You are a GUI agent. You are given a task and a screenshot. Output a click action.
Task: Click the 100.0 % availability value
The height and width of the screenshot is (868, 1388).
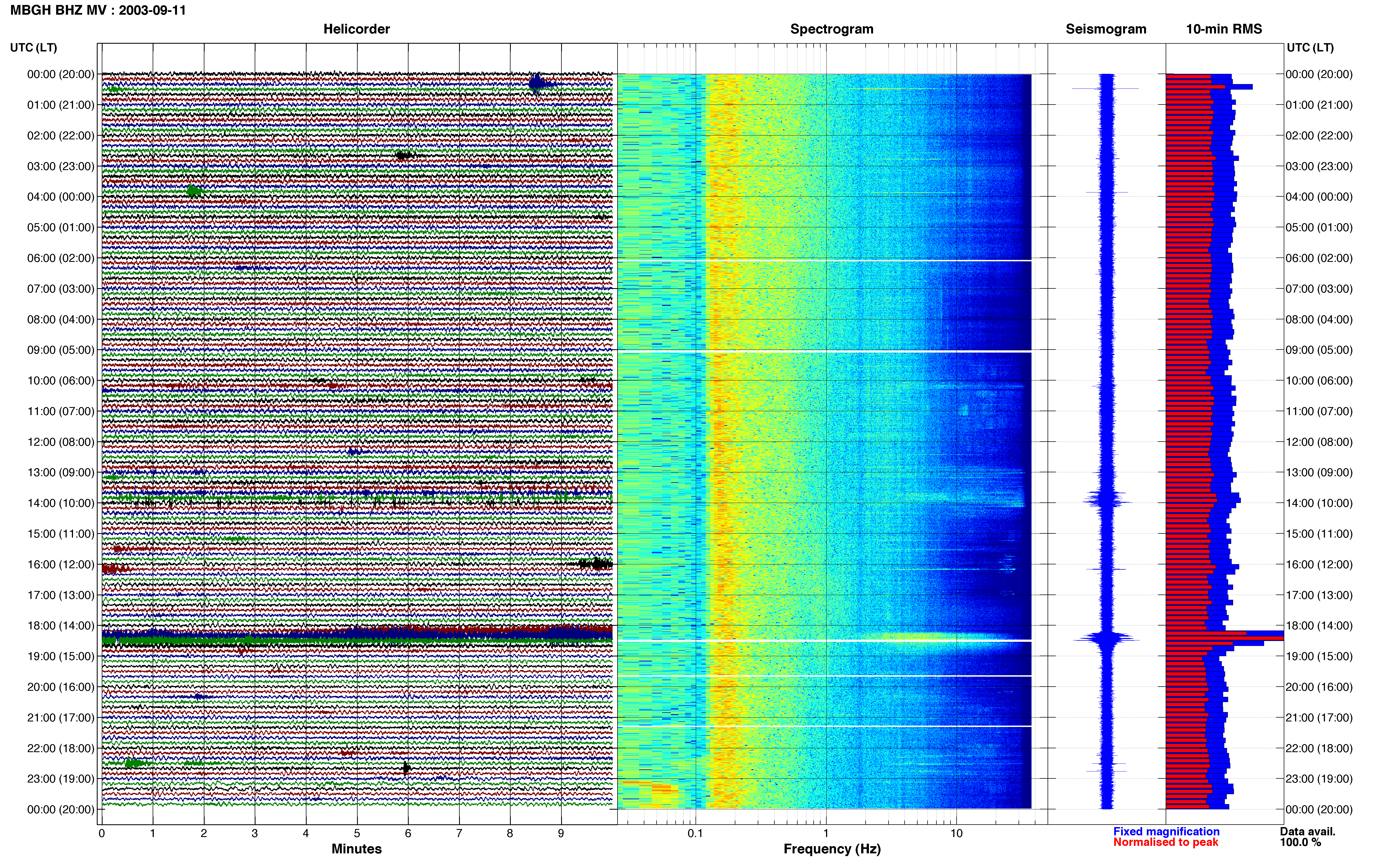[1300, 842]
